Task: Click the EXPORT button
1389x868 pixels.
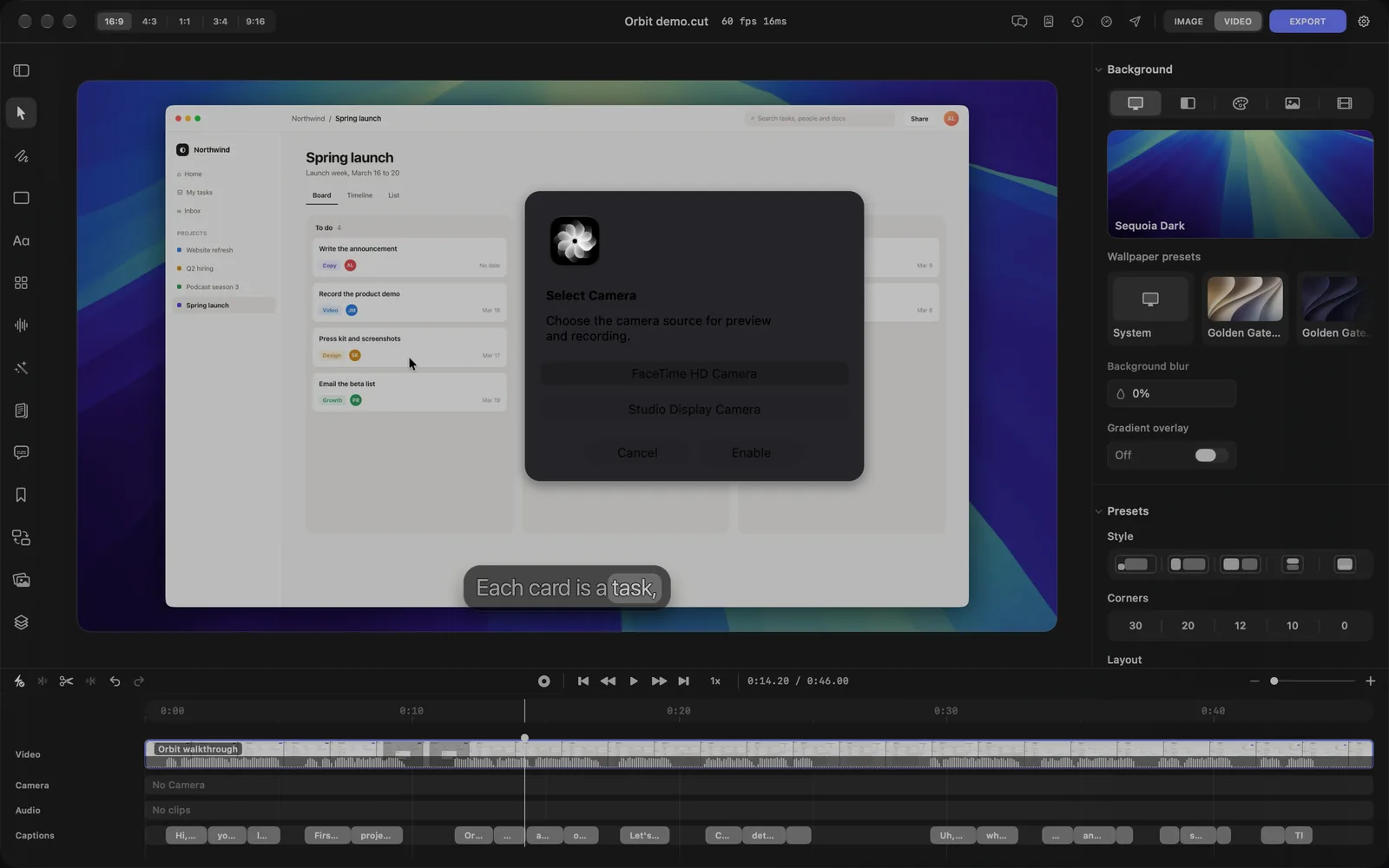Action: [1307, 22]
